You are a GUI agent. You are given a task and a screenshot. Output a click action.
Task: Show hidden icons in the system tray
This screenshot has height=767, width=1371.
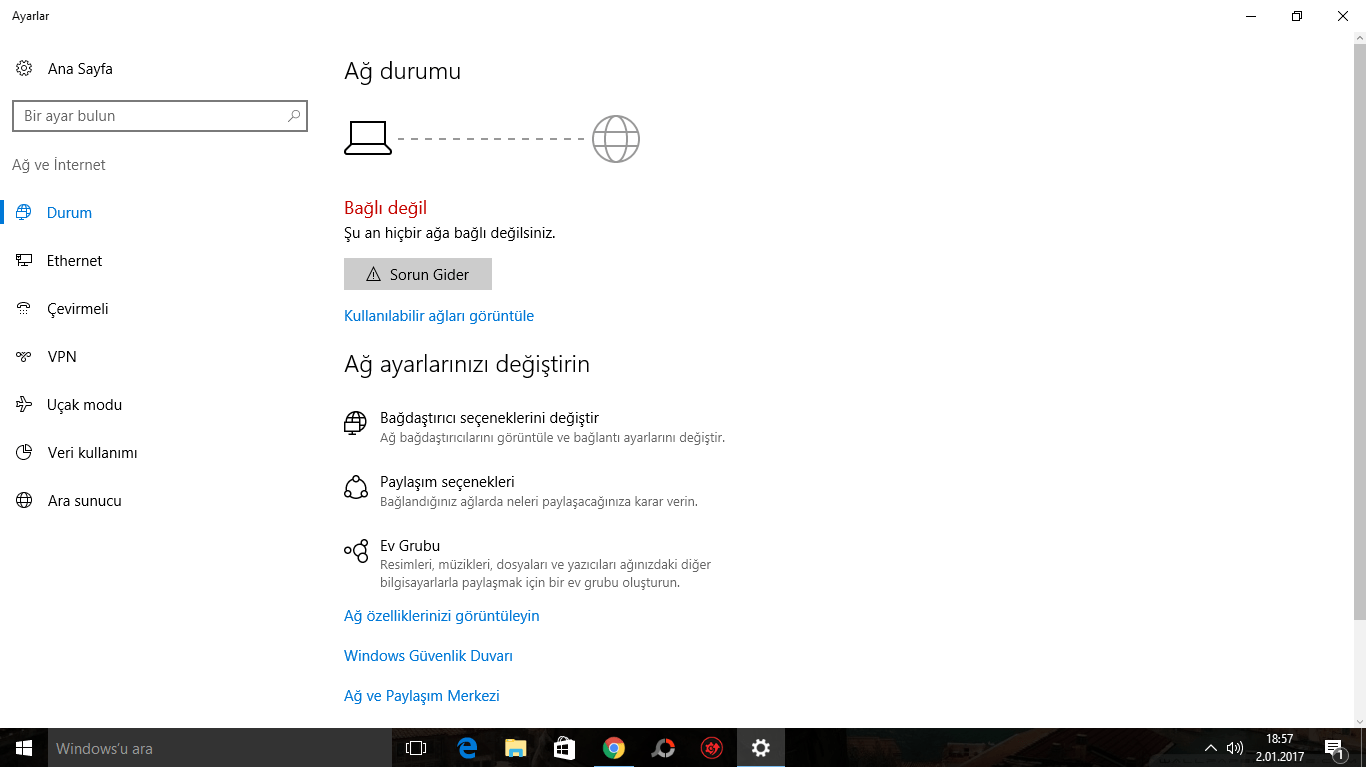point(1209,747)
